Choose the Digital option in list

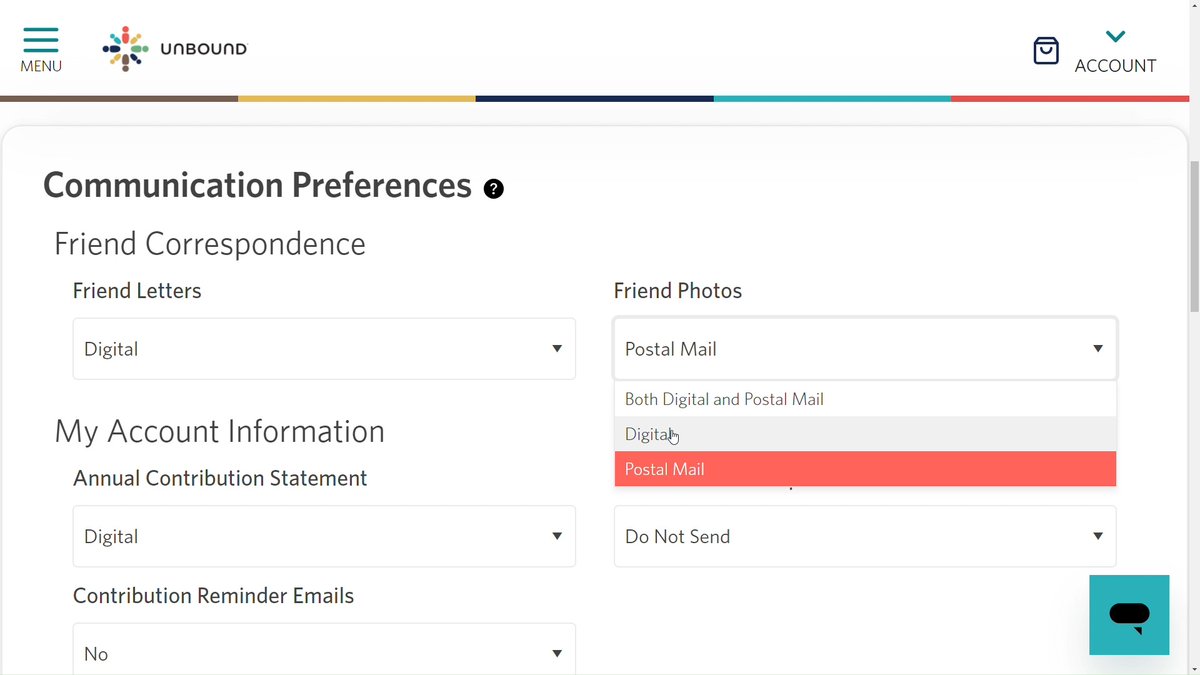pyautogui.click(x=865, y=434)
